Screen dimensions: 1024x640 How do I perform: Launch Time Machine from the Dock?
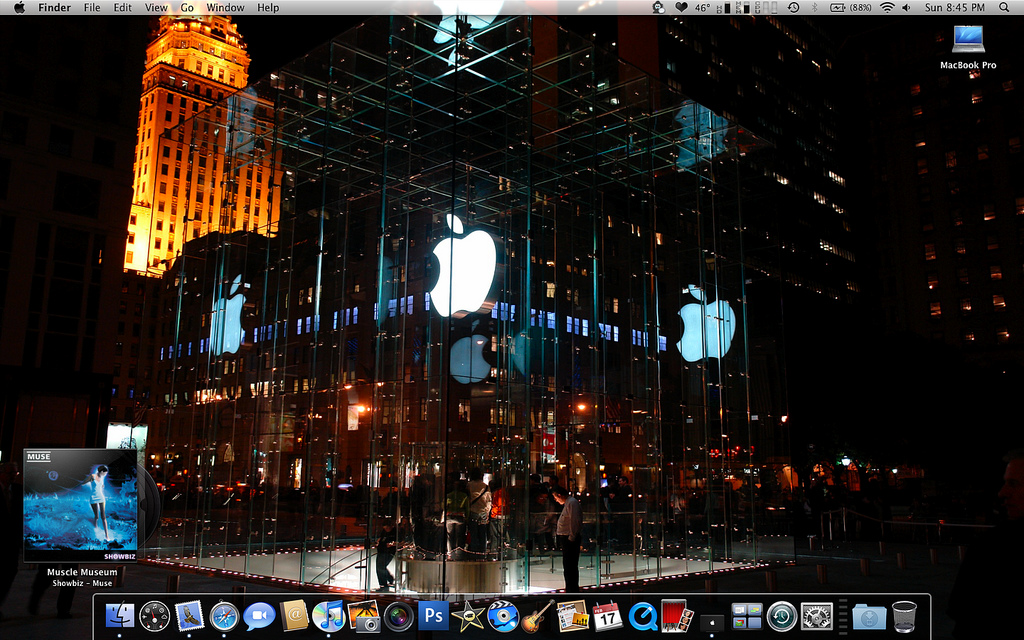pos(782,616)
